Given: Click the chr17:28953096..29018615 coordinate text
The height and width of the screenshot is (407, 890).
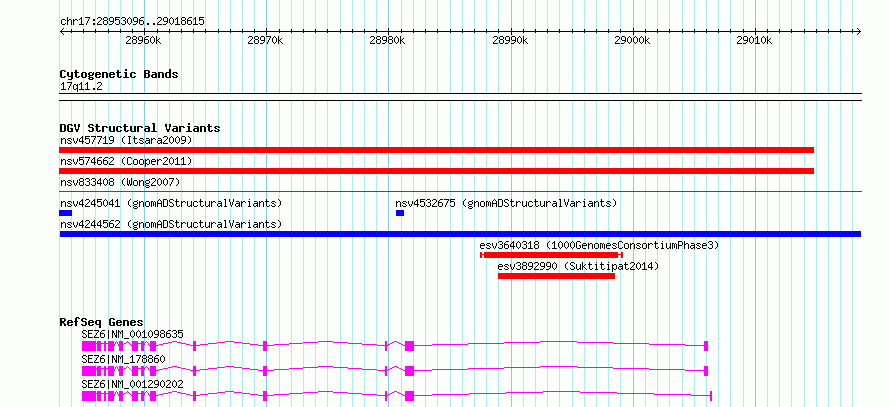Looking at the screenshot, I should 132,22.
